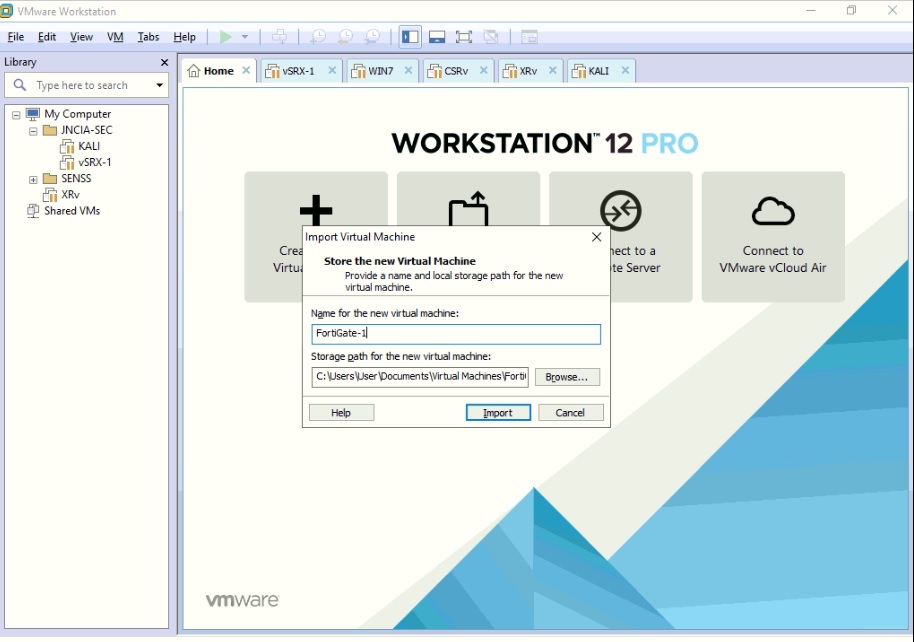Screen dimensions: 914x642
Task: Click the Browse button
Action: click(567, 377)
